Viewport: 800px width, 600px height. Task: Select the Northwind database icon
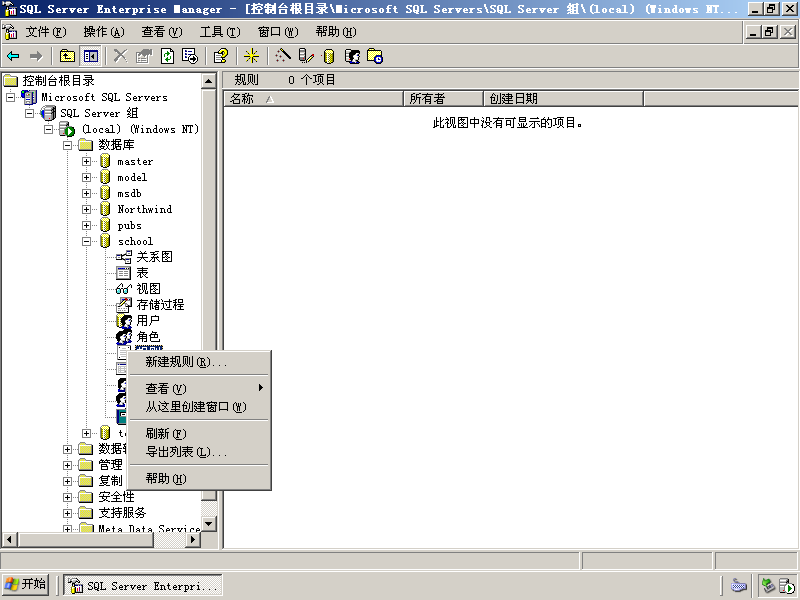pyautogui.click(x=105, y=209)
